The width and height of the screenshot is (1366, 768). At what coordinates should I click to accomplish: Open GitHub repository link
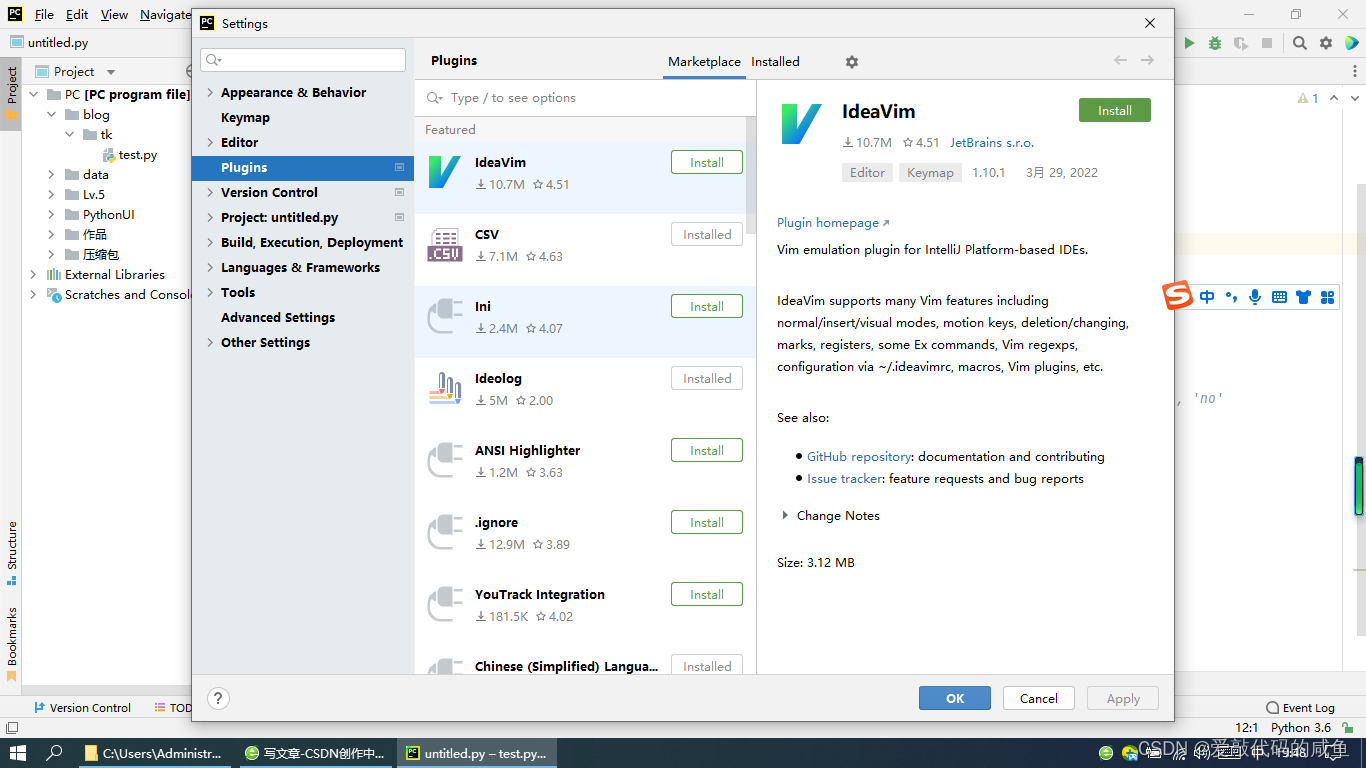point(859,456)
